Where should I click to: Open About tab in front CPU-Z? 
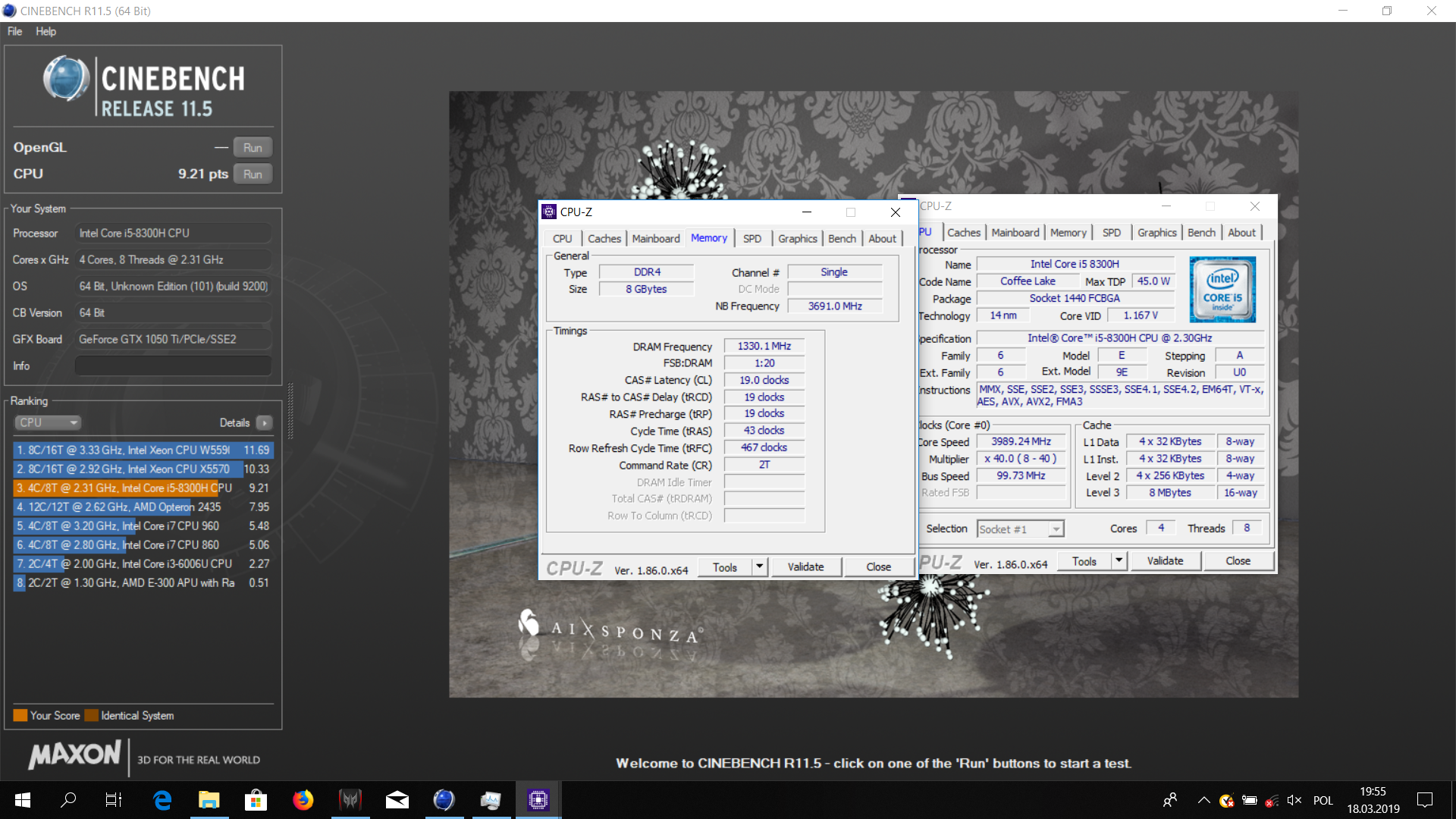pyautogui.click(x=883, y=238)
